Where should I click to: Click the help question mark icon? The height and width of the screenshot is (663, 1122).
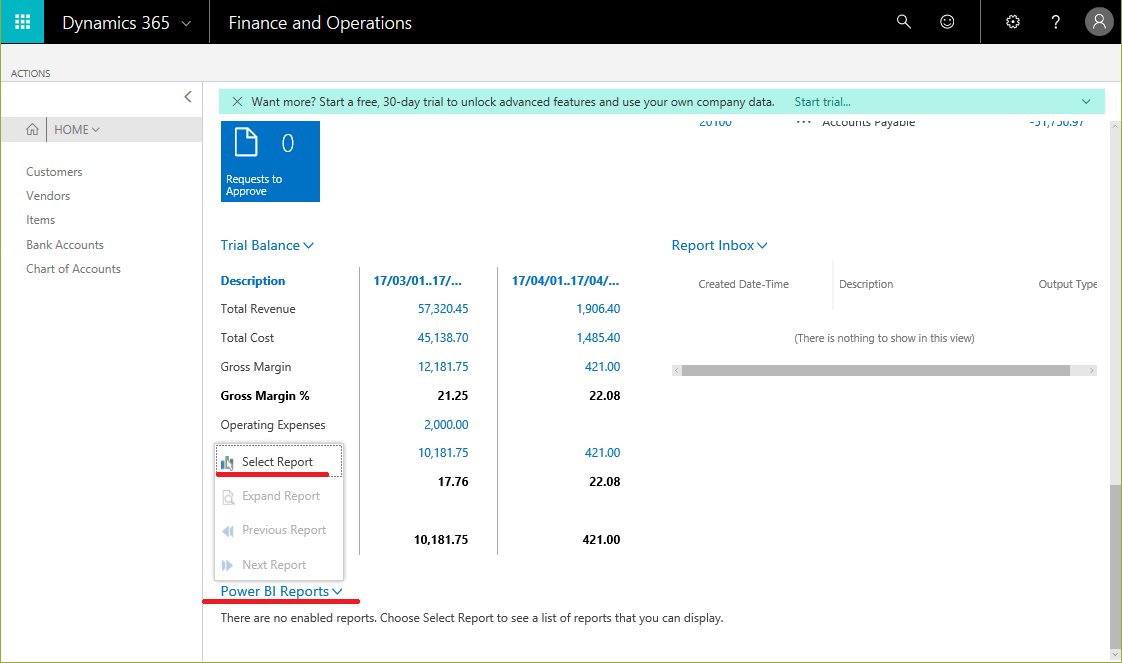click(1055, 22)
